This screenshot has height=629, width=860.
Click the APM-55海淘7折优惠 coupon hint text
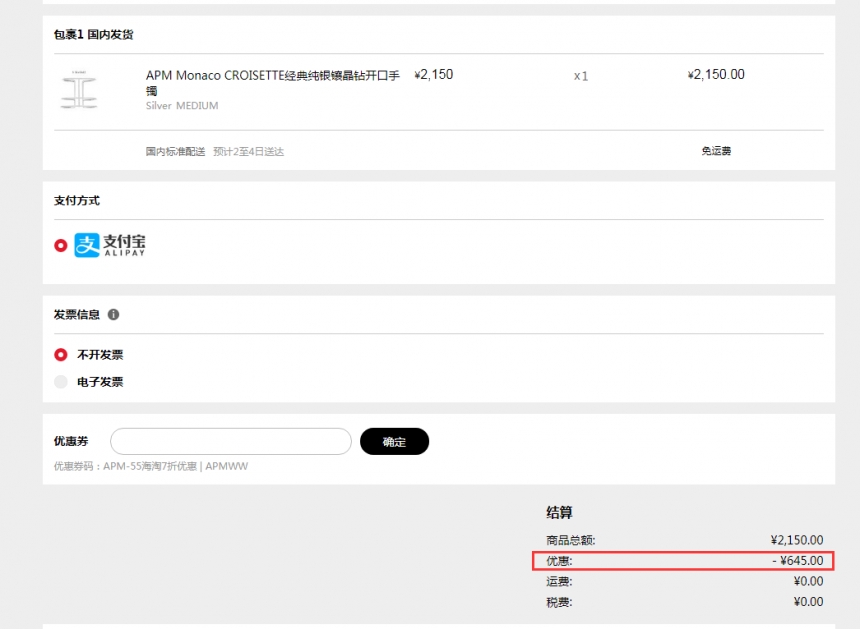click(x=135, y=466)
